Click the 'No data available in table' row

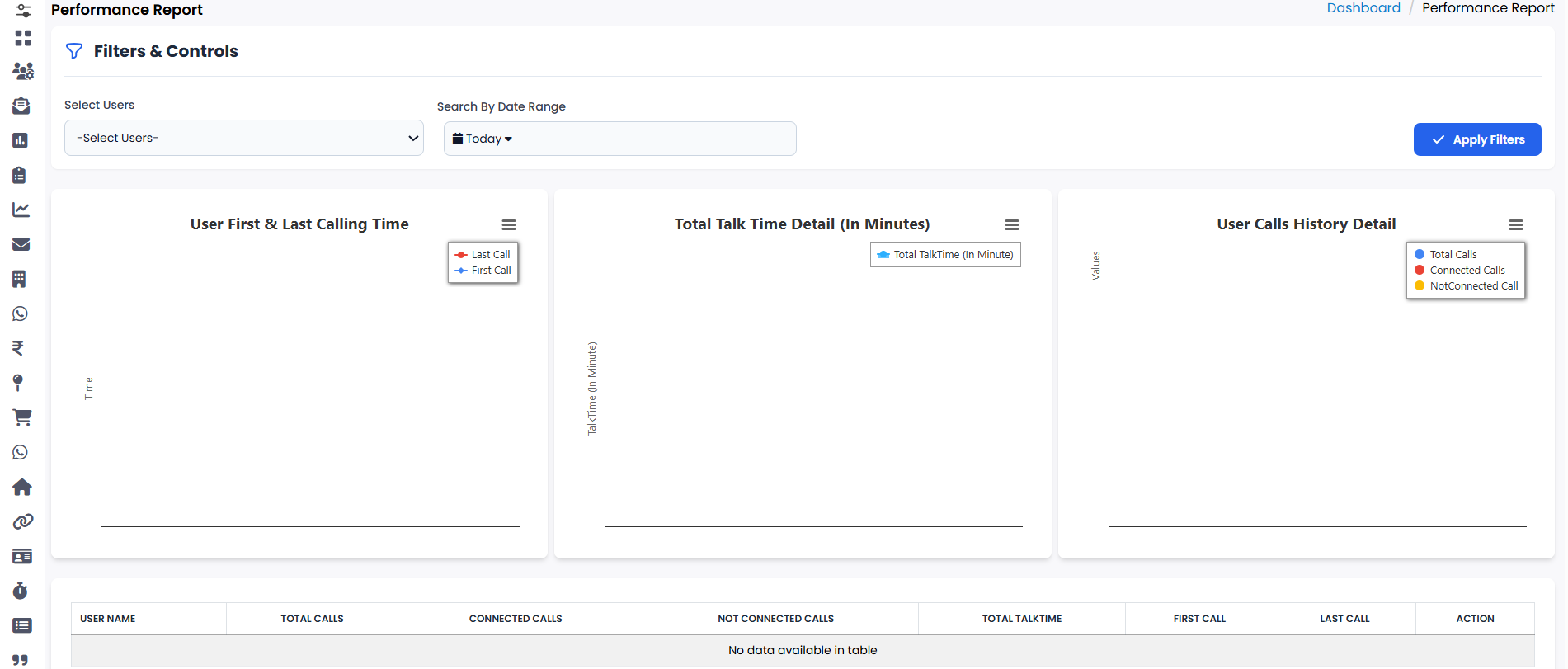coord(803,650)
